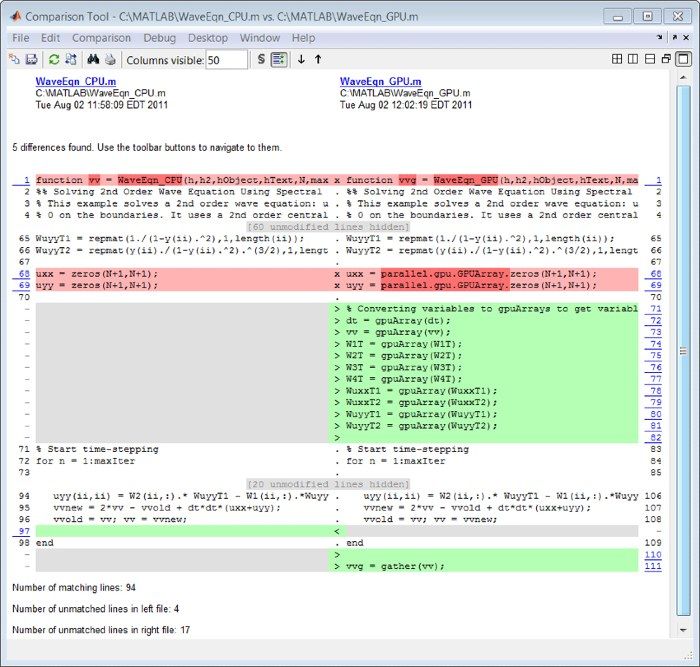The height and width of the screenshot is (667, 700).
Task: Swap the left and right sides
Action: (70, 60)
